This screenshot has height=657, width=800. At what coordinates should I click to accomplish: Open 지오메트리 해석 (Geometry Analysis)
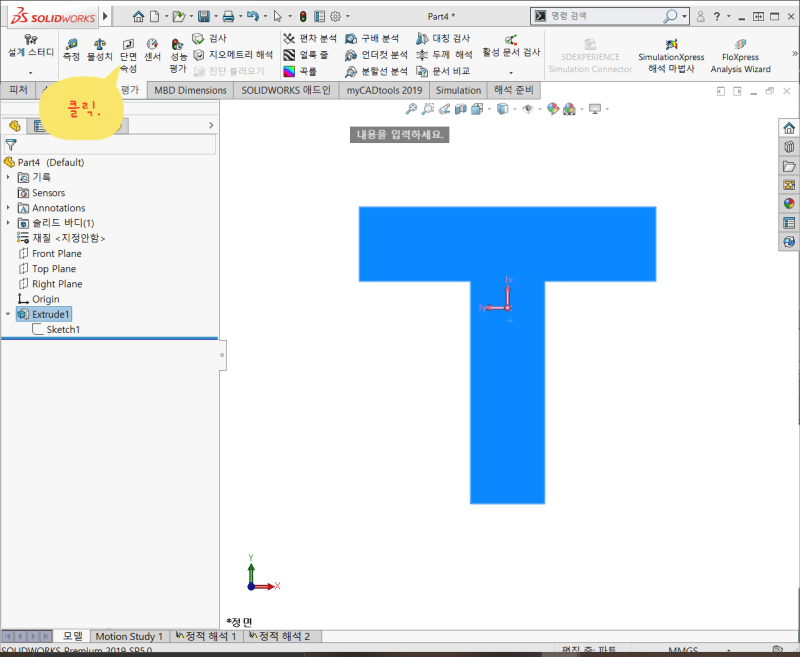[233, 55]
